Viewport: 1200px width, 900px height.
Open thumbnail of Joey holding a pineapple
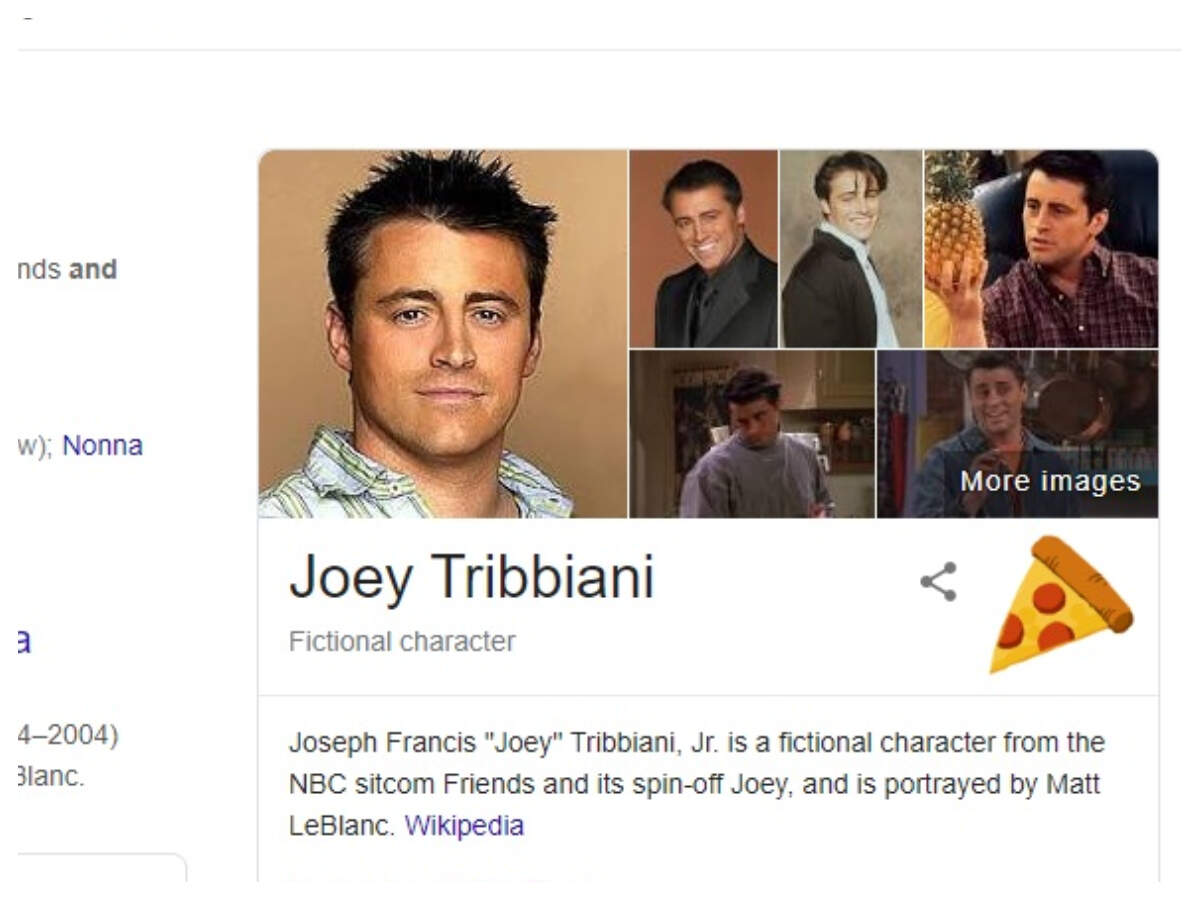coord(1041,249)
